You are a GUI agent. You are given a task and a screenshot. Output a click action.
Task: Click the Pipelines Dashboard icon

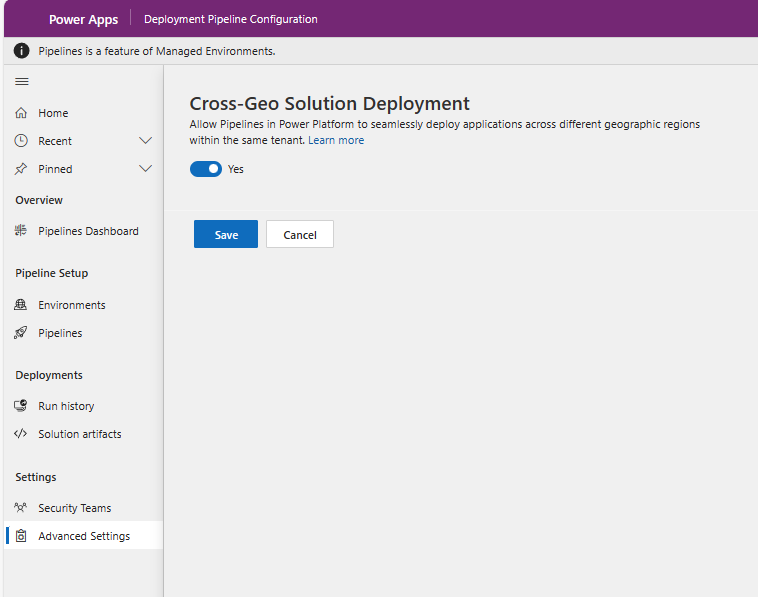click(x=21, y=231)
